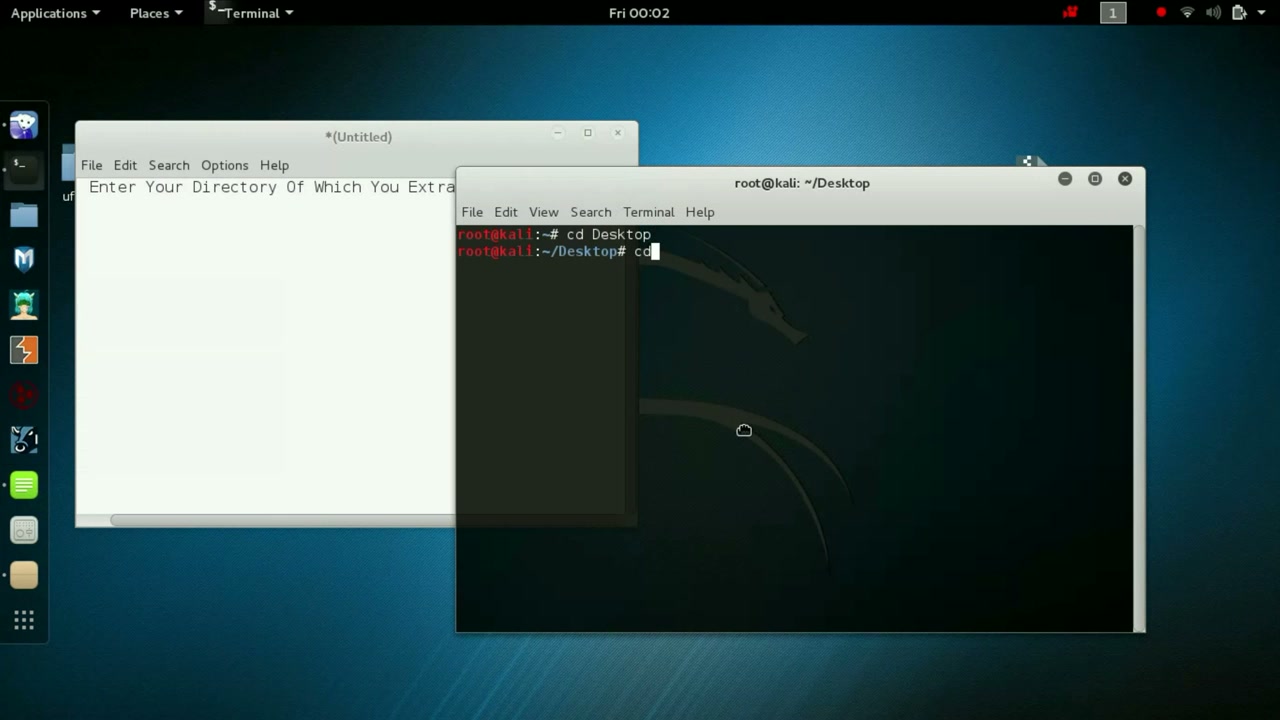Select the desktop file icon behind terminal corner
The height and width of the screenshot is (720, 1280).
(x=1030, y=161)
